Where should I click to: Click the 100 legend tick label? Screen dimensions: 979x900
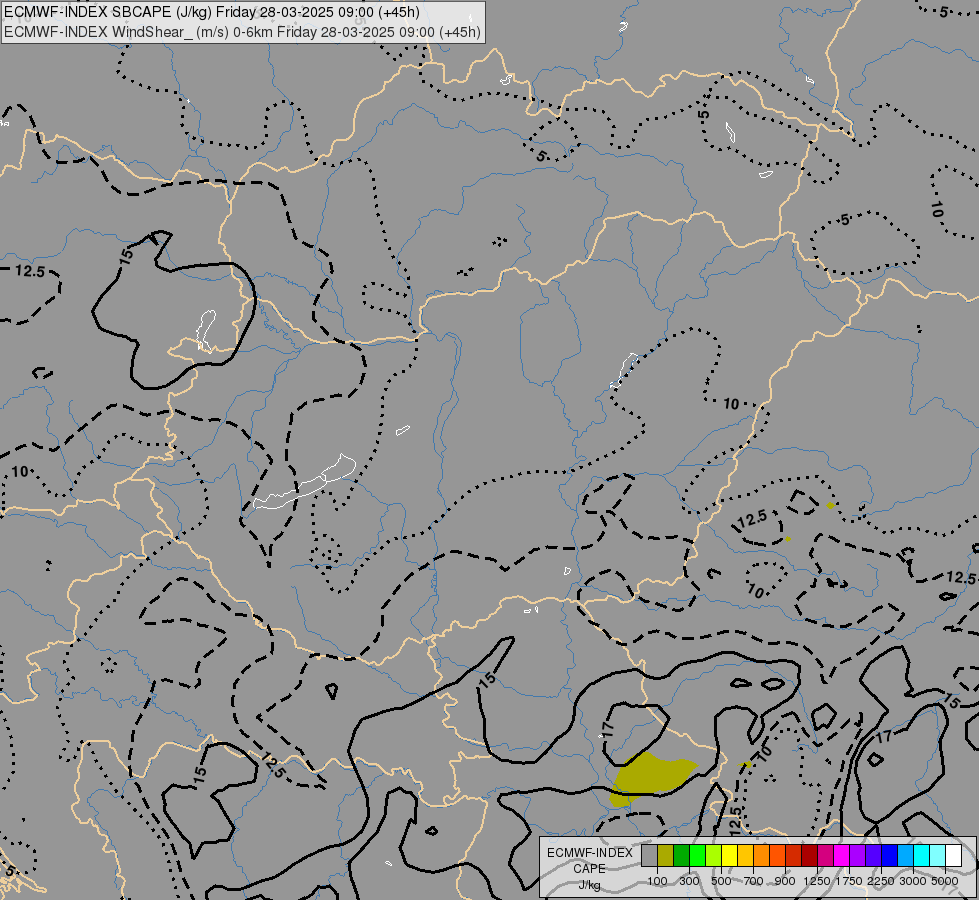657,881
